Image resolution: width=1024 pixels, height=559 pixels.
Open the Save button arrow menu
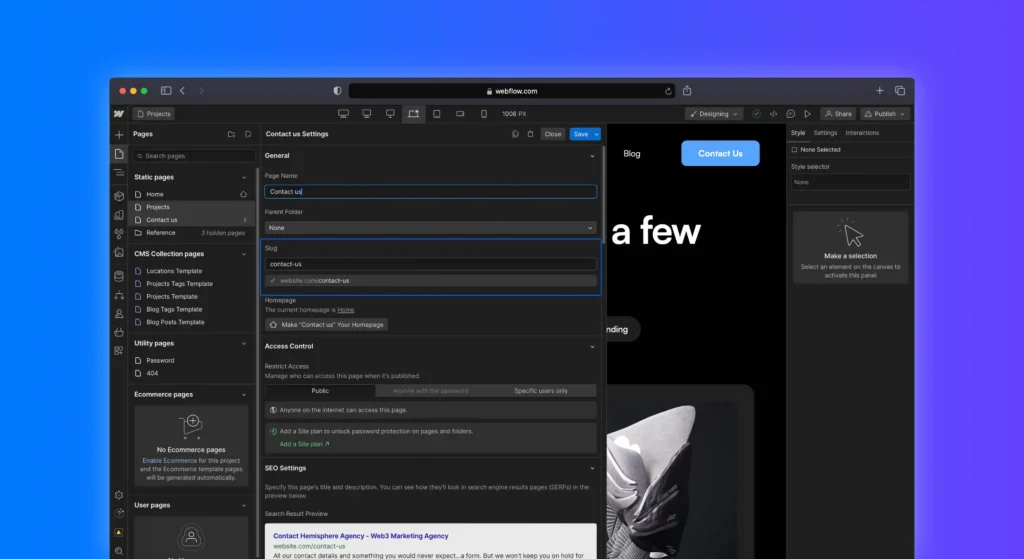coord(596,134)
